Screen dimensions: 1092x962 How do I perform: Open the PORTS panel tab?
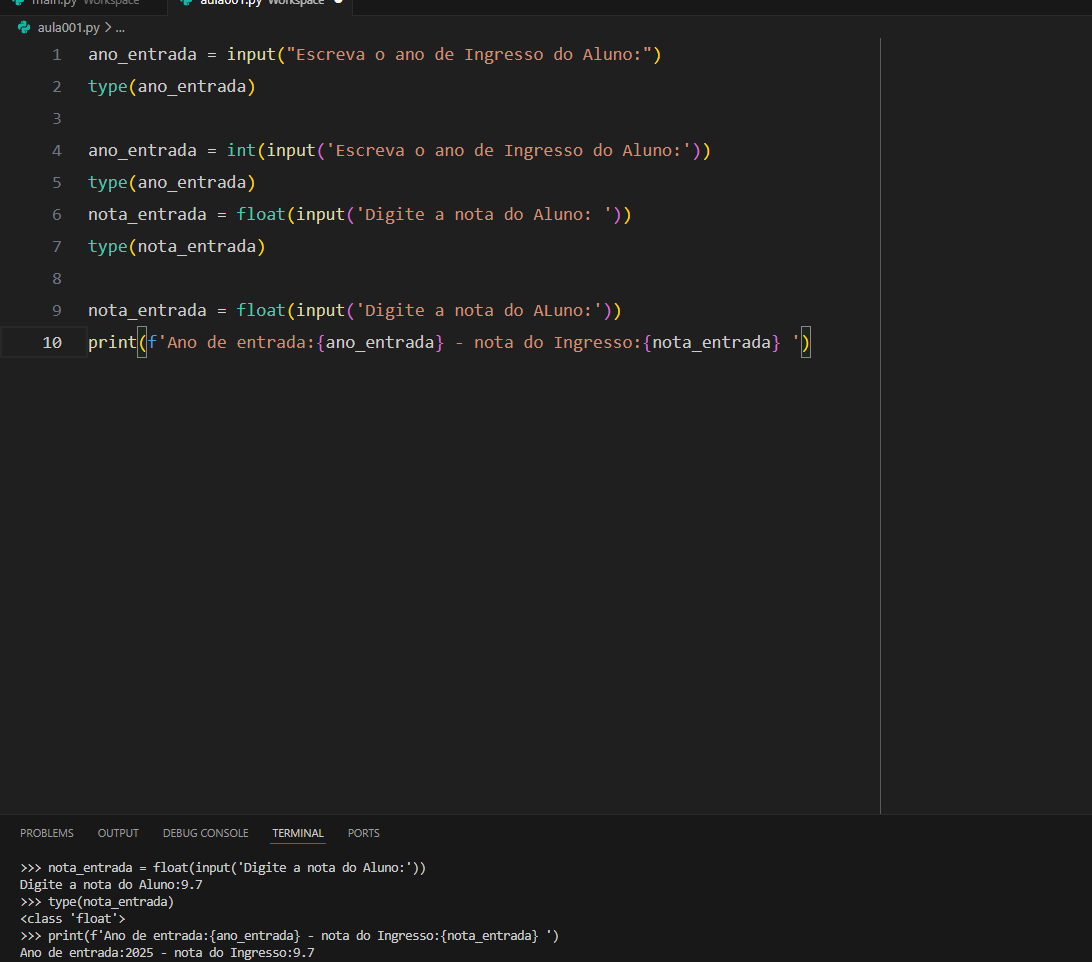click(364, 833)
